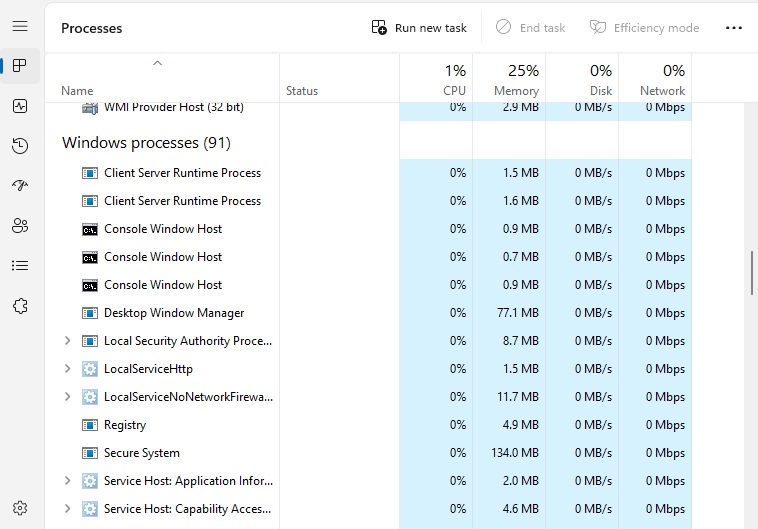The width and height of the screenshot is (758, 529).
Task: Click the Registry process icon
Action: (x=90, y=425)
